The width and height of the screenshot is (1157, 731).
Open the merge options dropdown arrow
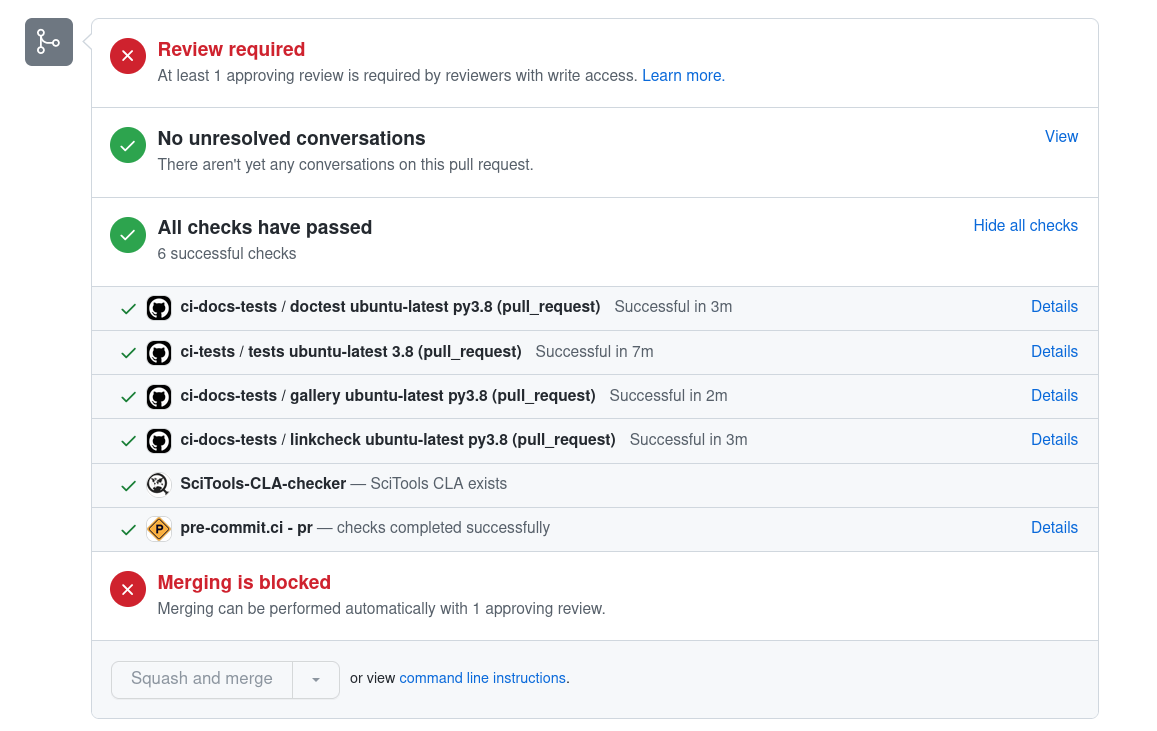click(x=316, y=679)
